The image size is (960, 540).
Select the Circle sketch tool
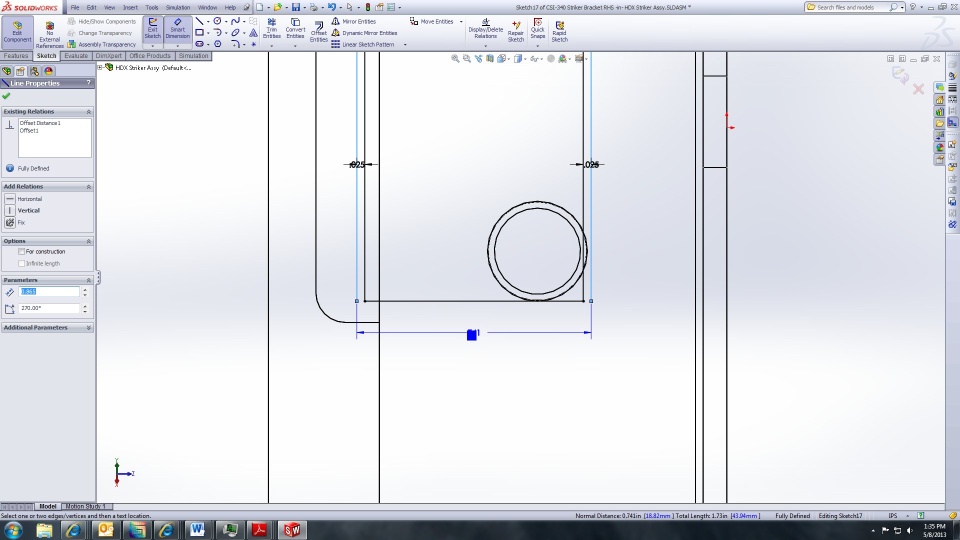(x=217, y=21)
